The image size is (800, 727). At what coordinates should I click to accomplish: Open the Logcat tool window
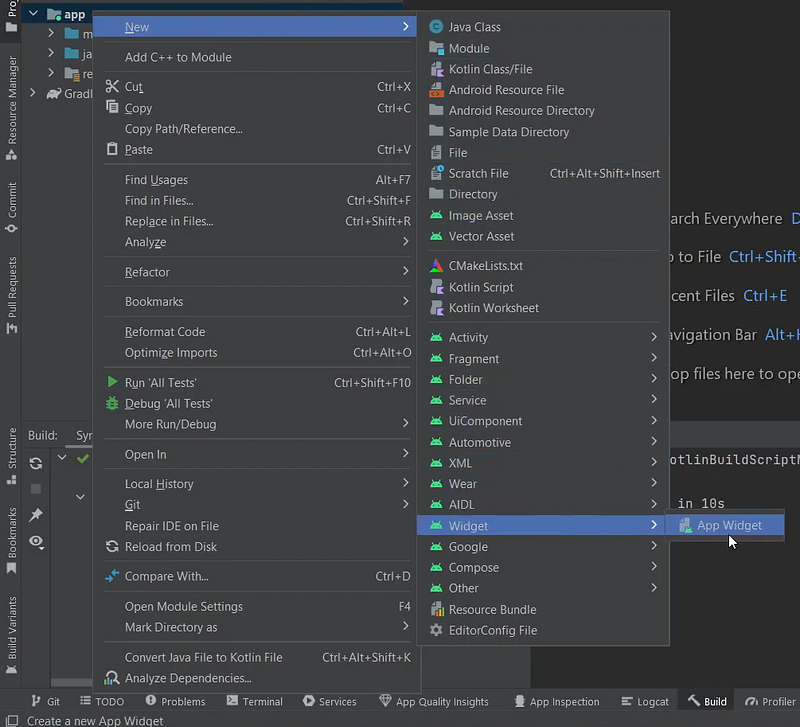(x=645, y=701)
